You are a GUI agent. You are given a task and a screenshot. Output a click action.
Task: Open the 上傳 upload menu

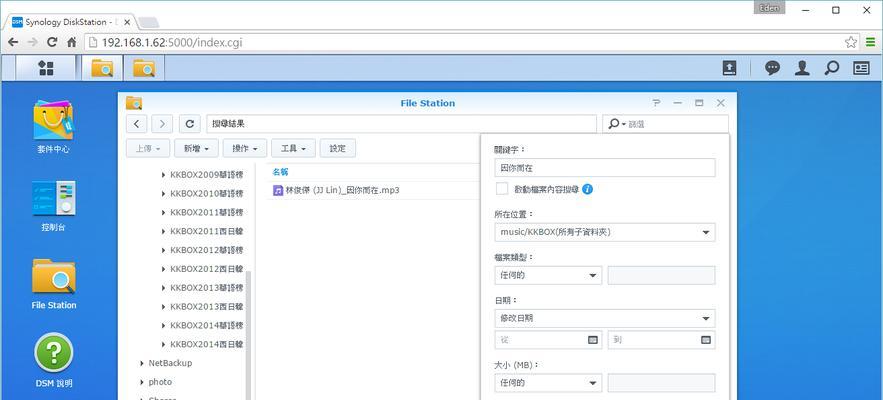pyautogui.click(x=148, y=149)
